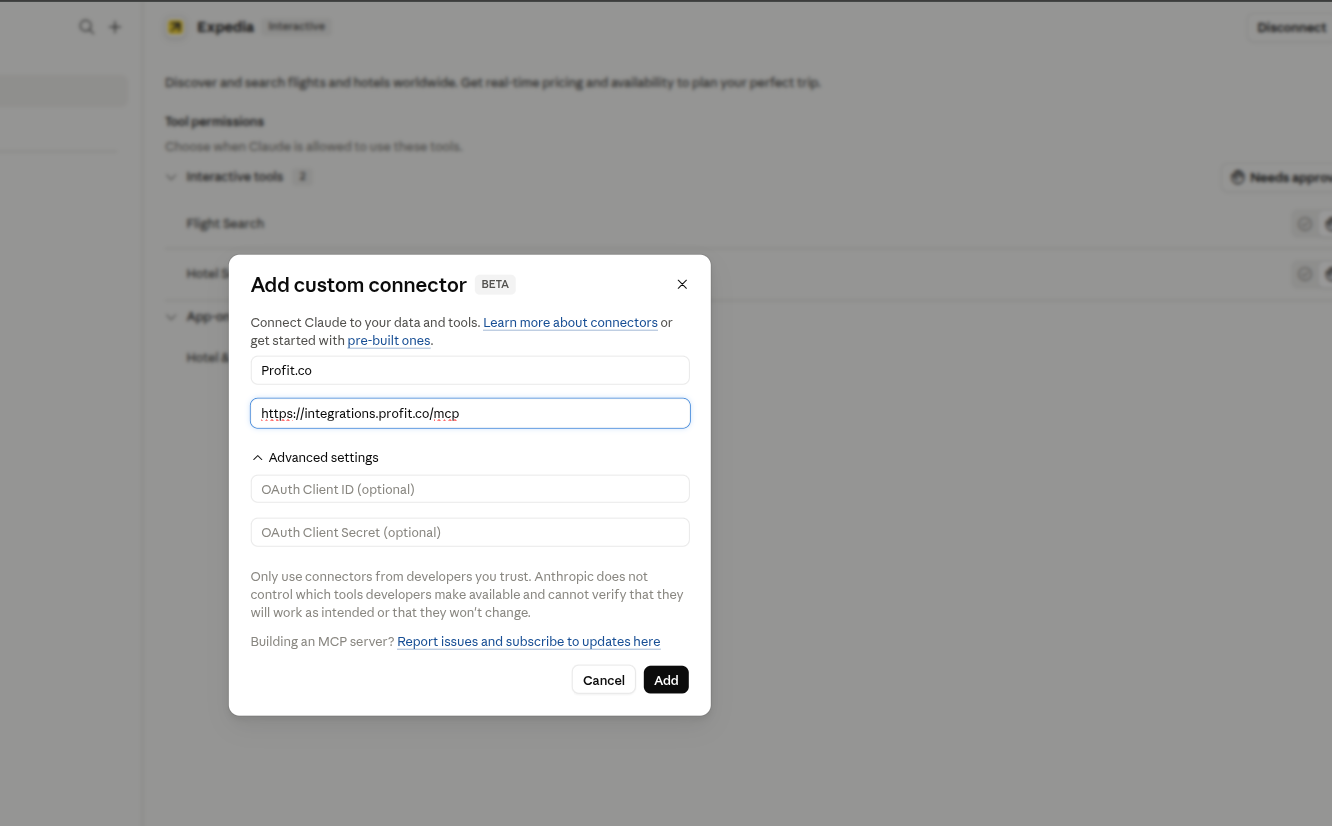Click the Flight Search tool row label
Screen dimensions: 1332x826
(225, 224)
